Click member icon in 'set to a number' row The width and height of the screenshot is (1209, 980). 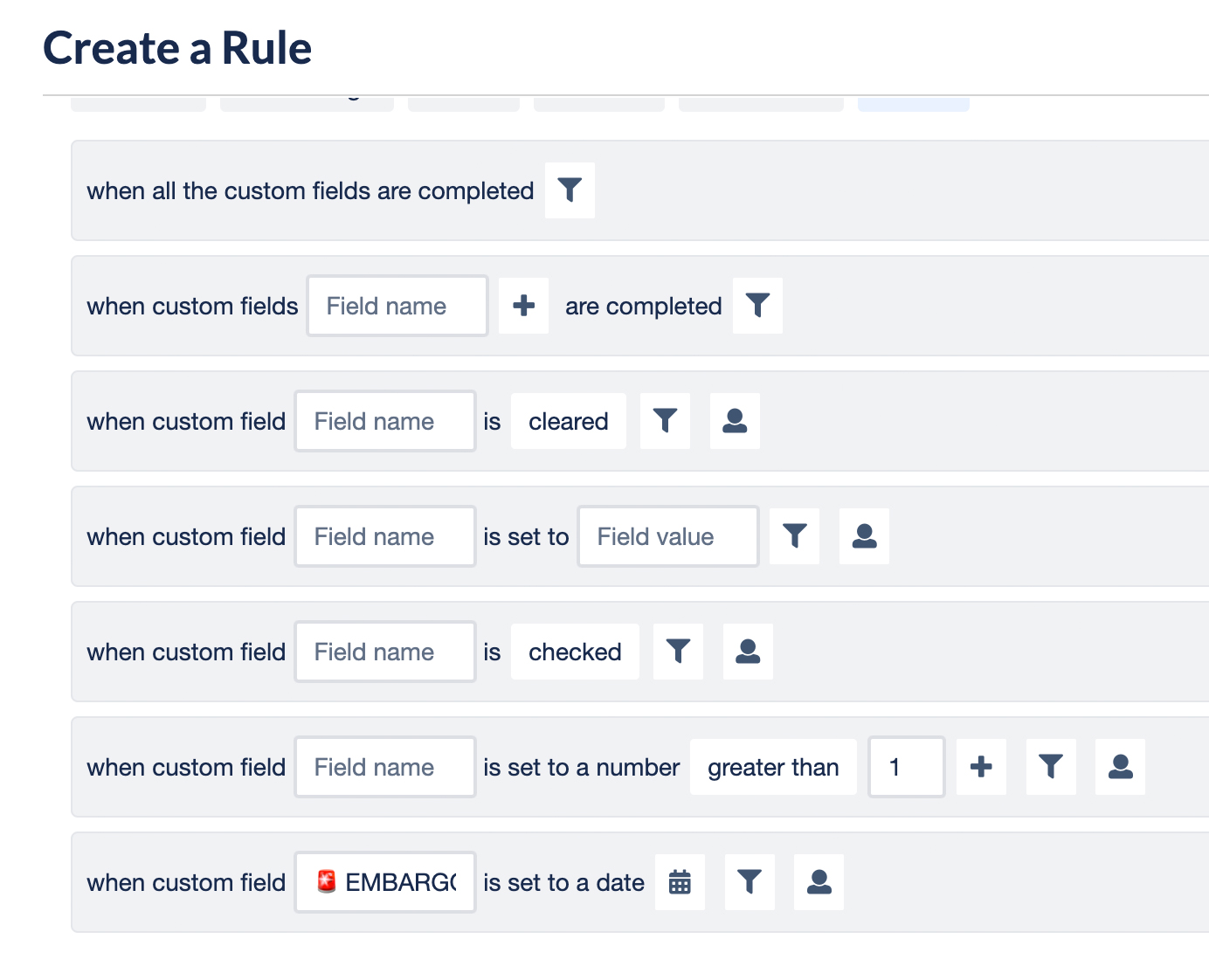tap(1120, 767)
